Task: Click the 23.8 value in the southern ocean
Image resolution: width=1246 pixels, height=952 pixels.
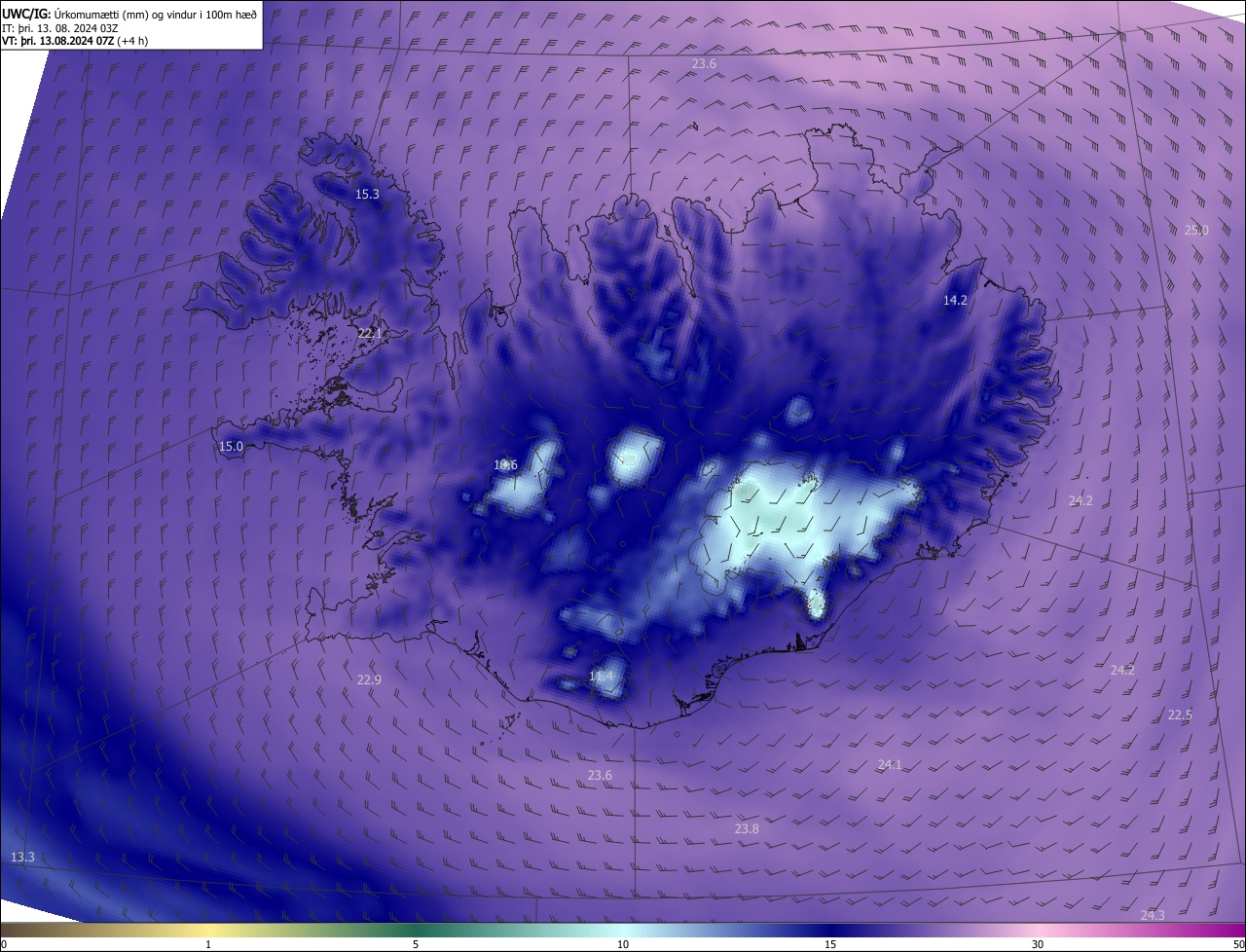Action: click(747, 828)
